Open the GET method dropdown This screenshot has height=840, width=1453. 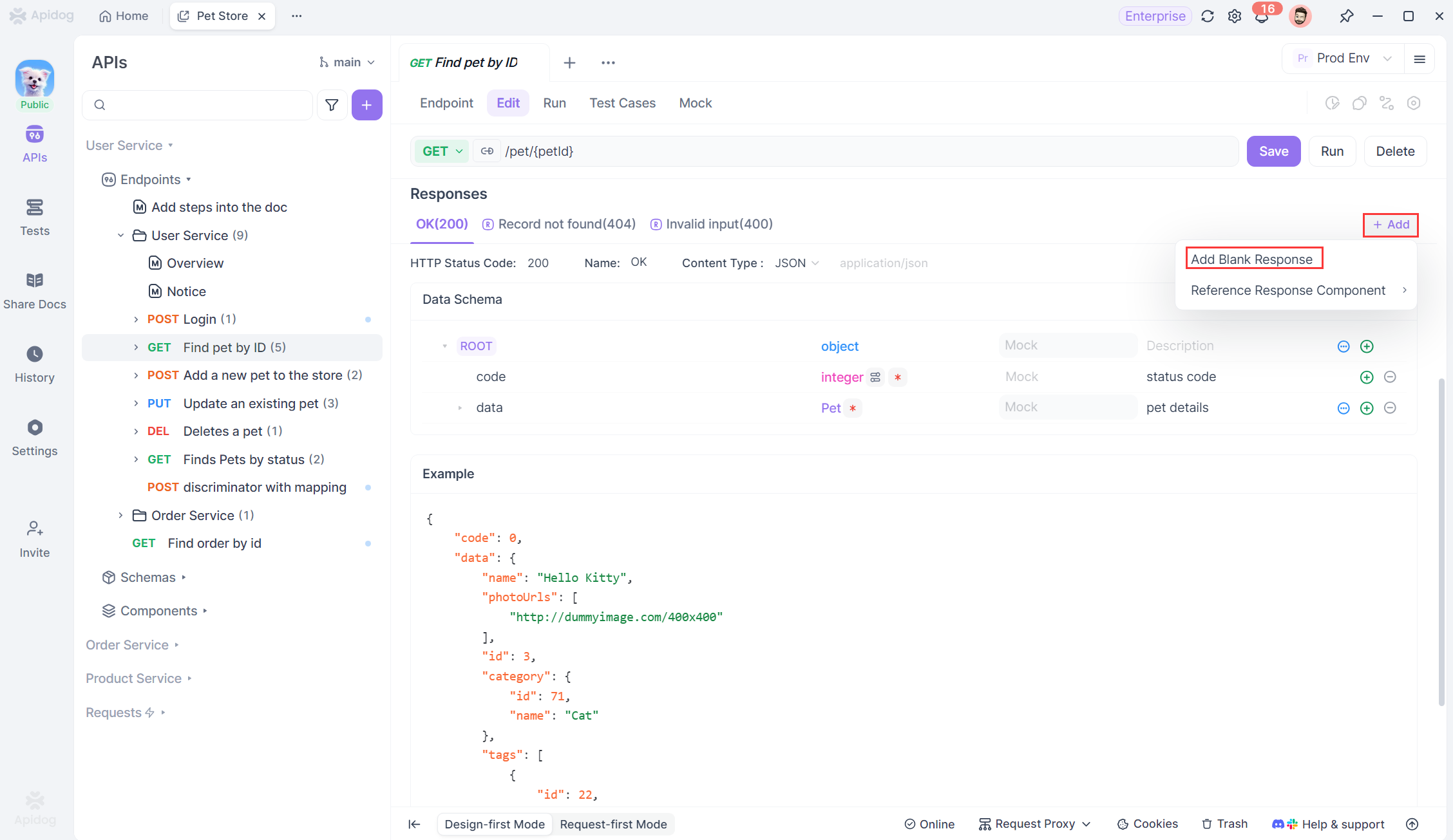pos(442,151)
